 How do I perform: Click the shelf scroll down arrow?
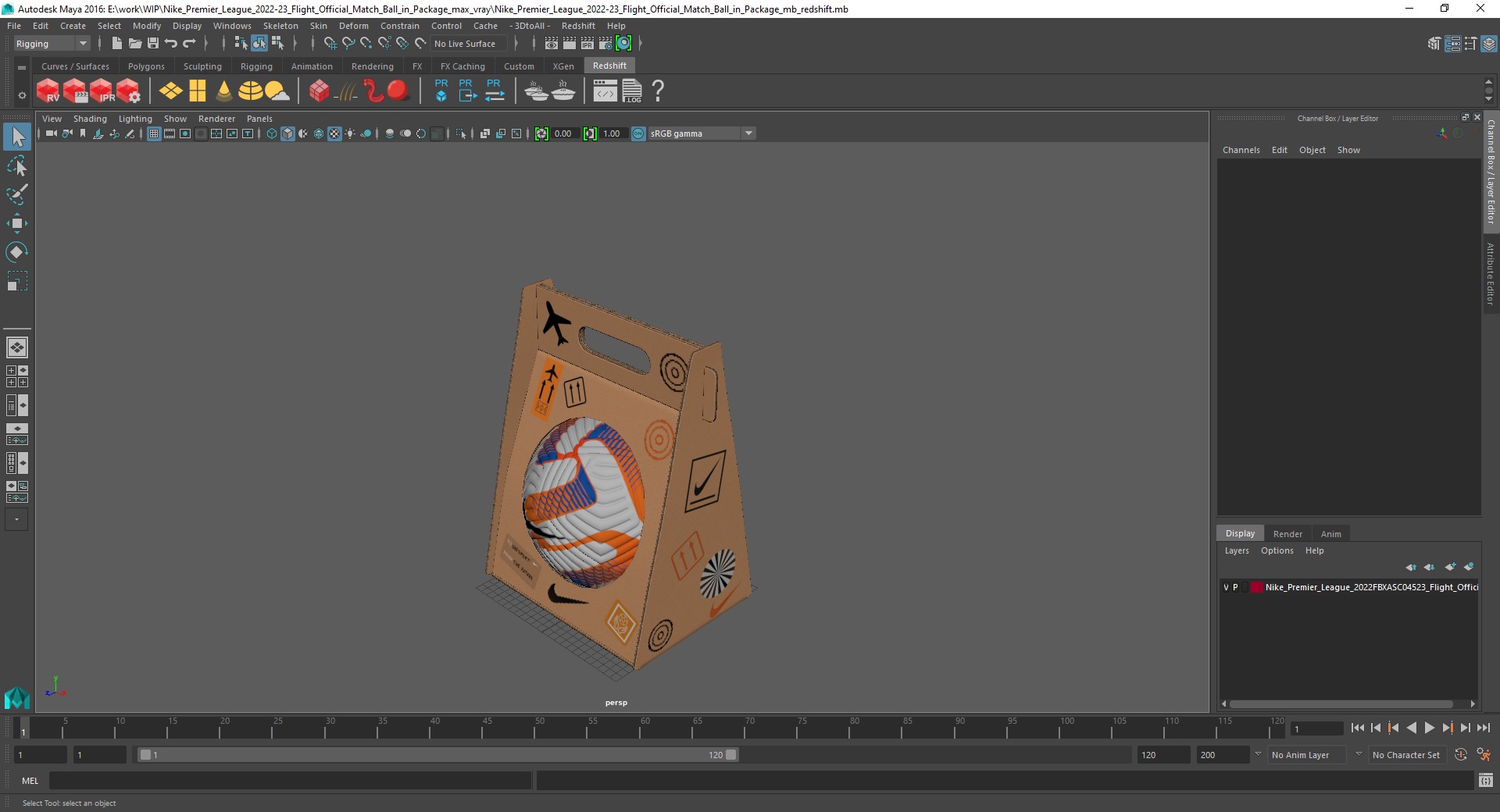[1488, 99]
